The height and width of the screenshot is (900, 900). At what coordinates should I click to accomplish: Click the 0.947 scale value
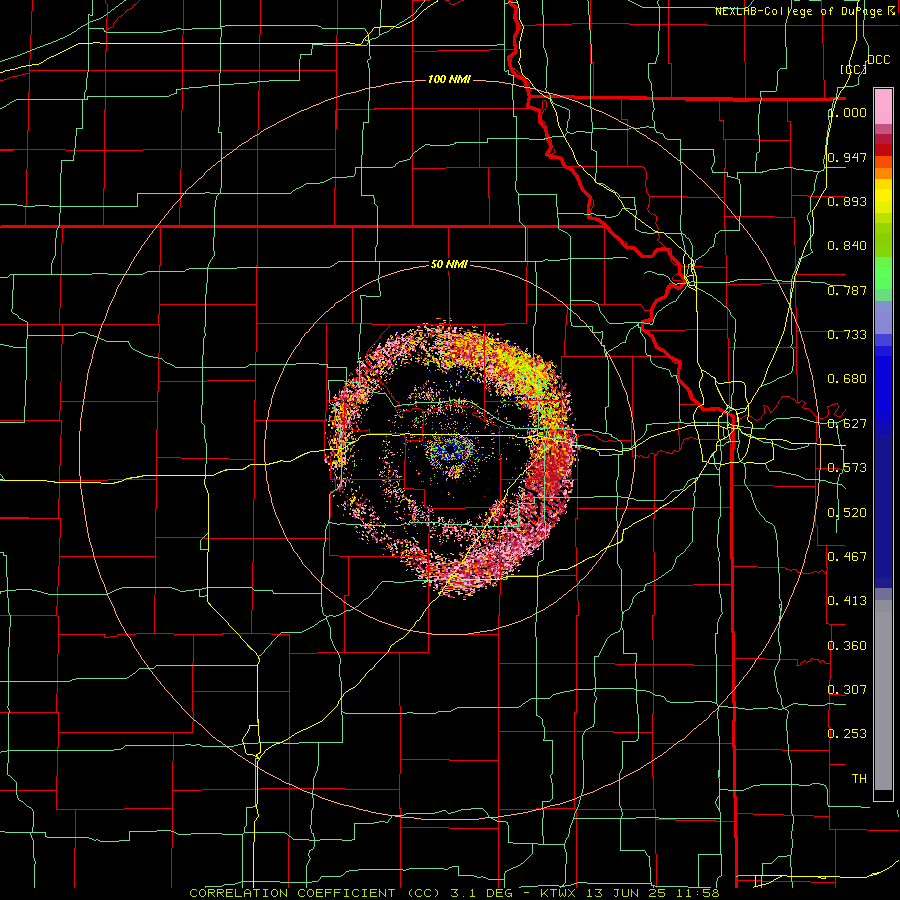[847, 157]
